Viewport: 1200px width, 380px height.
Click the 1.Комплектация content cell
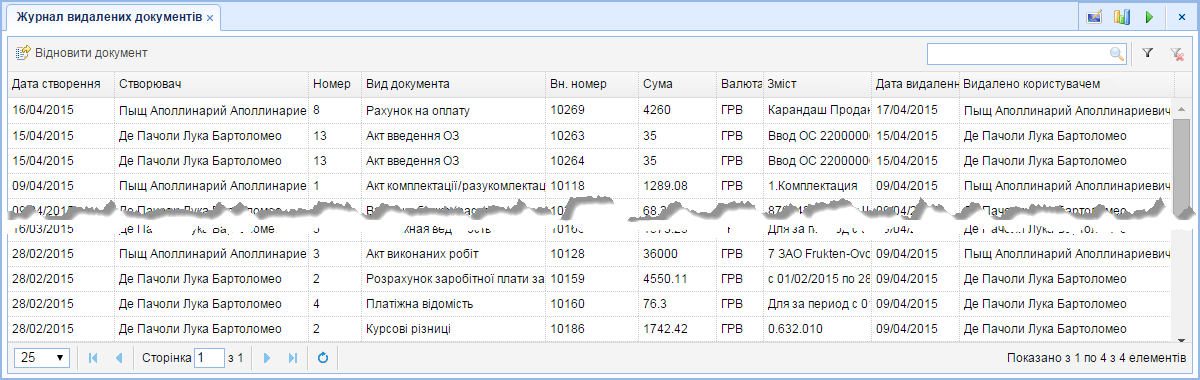coord(818,185)
